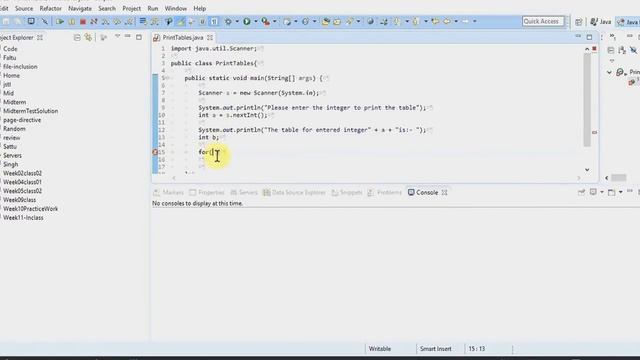640x360 pixels.
Task: Open the Window menu
Action: (x=176, y=8)
